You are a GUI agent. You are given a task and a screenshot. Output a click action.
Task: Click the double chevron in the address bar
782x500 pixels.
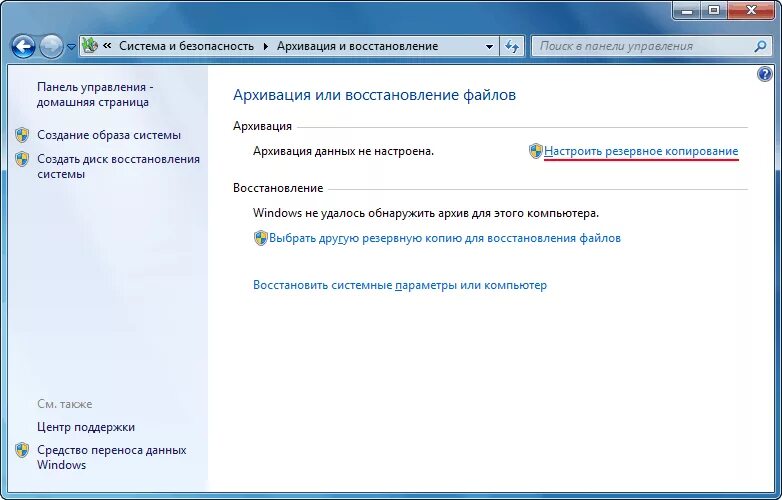107,46
